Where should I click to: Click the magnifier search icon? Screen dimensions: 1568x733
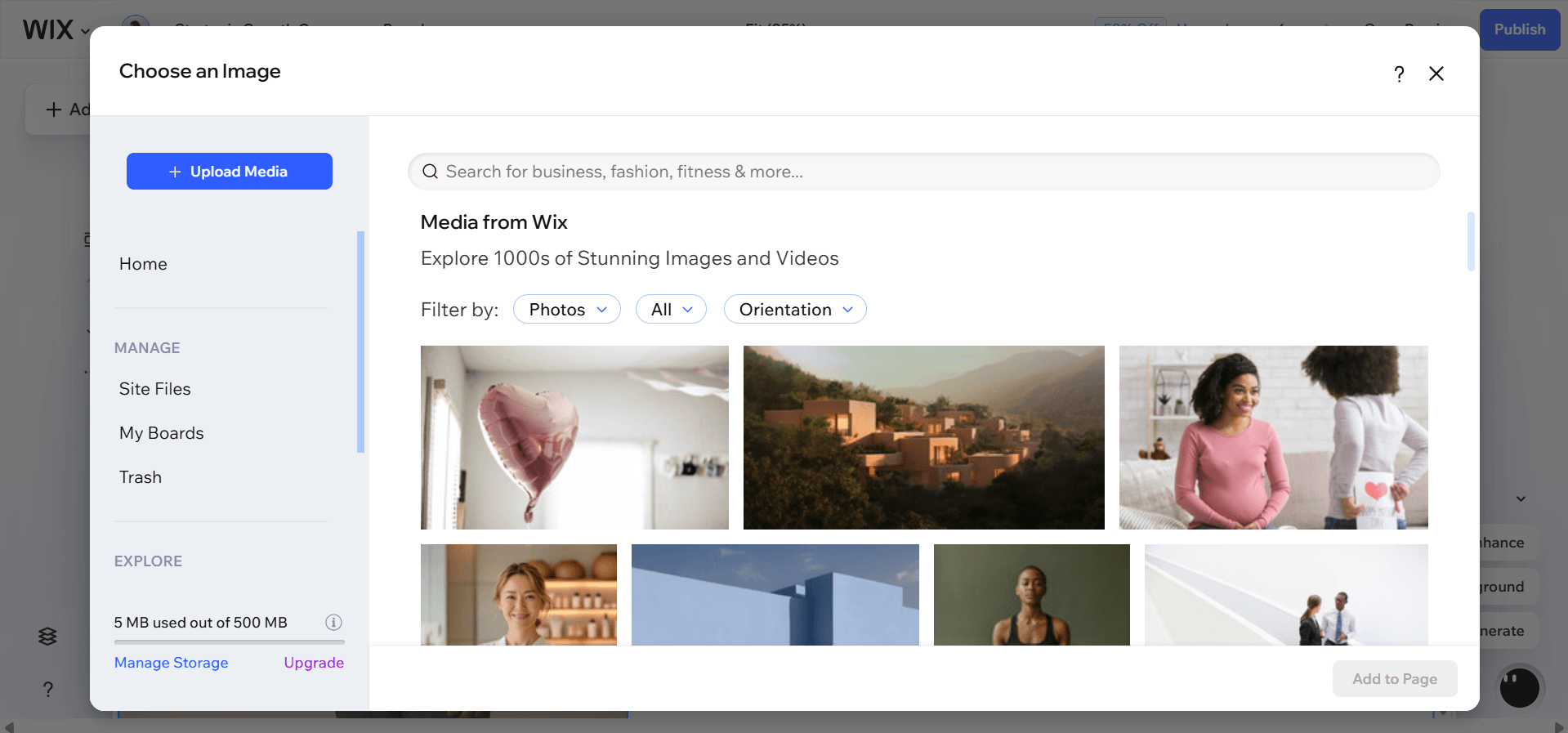tap(430, 172)
